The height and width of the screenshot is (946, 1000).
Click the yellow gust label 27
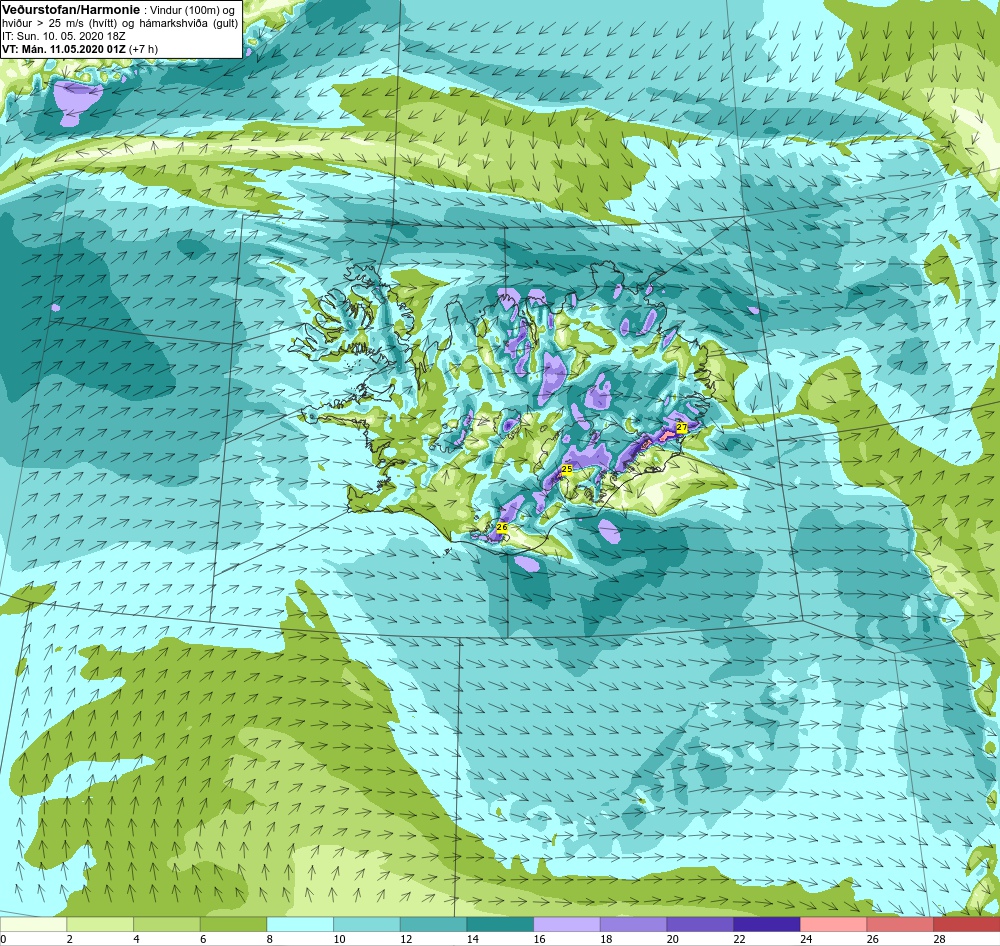682,427
